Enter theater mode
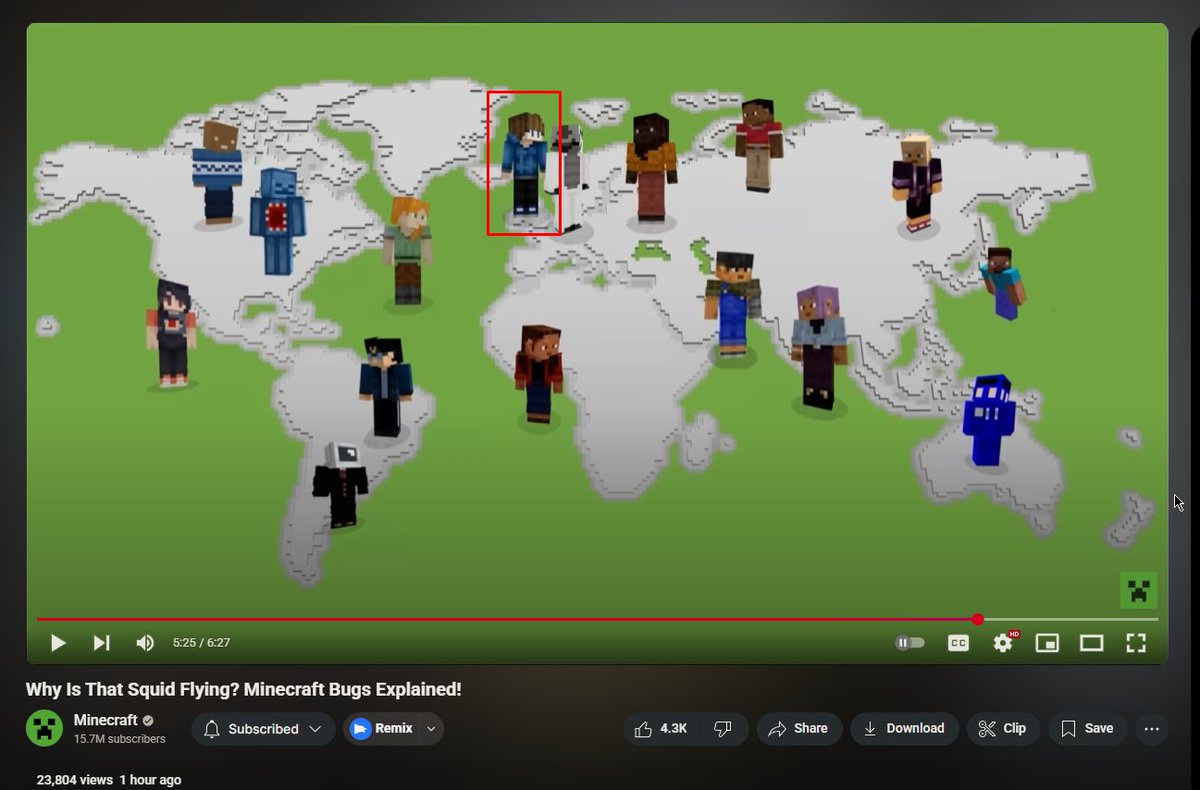 (x=1091, y=643)
